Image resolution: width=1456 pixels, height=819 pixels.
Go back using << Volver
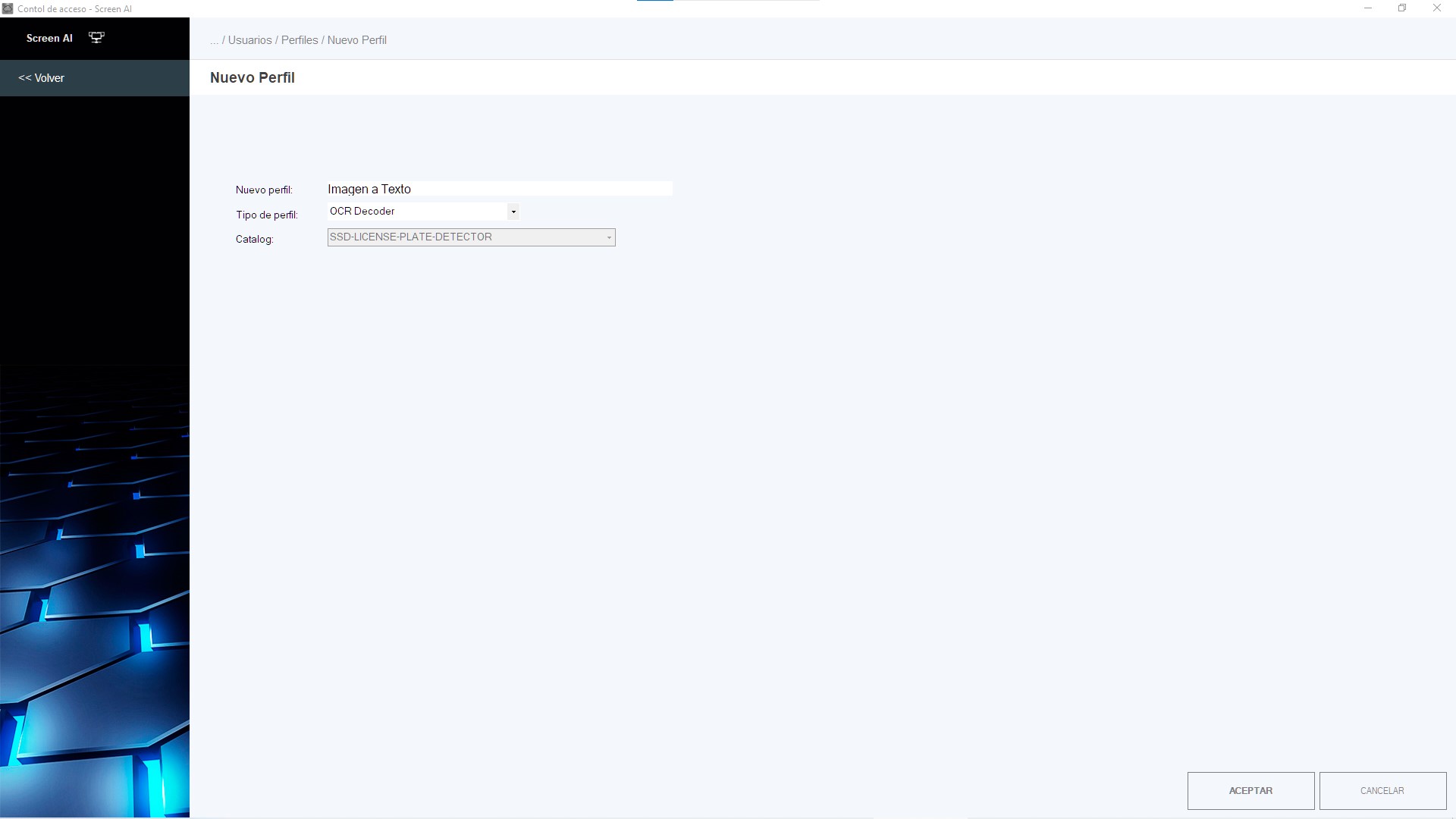click(42, 78)
